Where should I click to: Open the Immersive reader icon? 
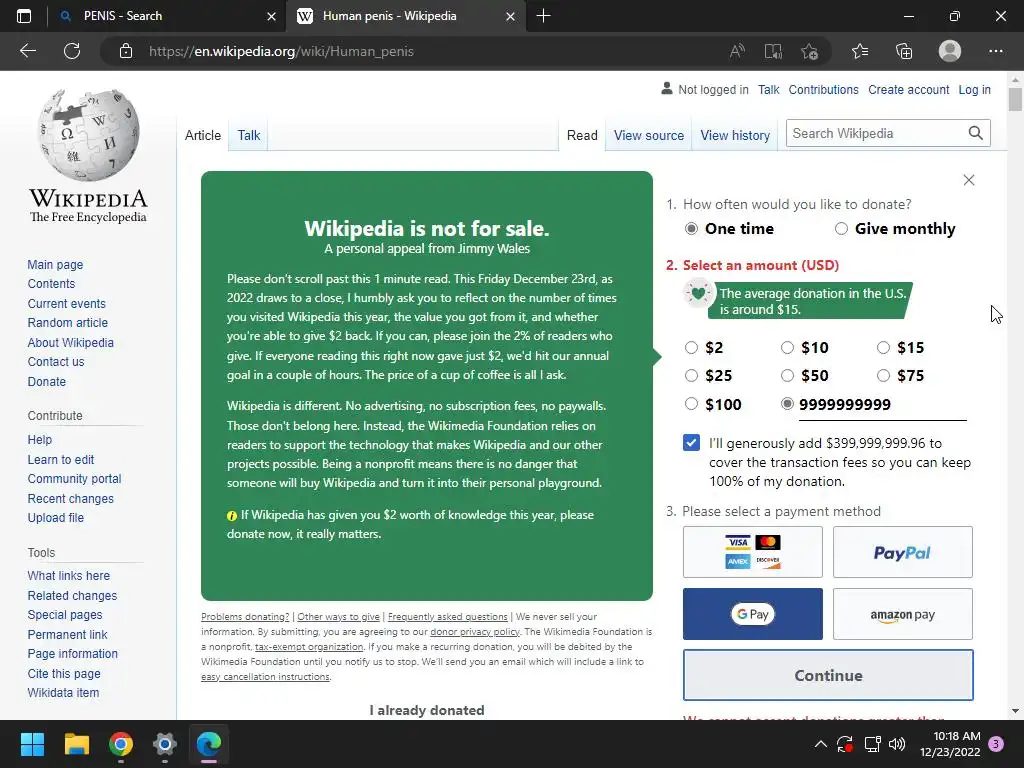point(773,51)
